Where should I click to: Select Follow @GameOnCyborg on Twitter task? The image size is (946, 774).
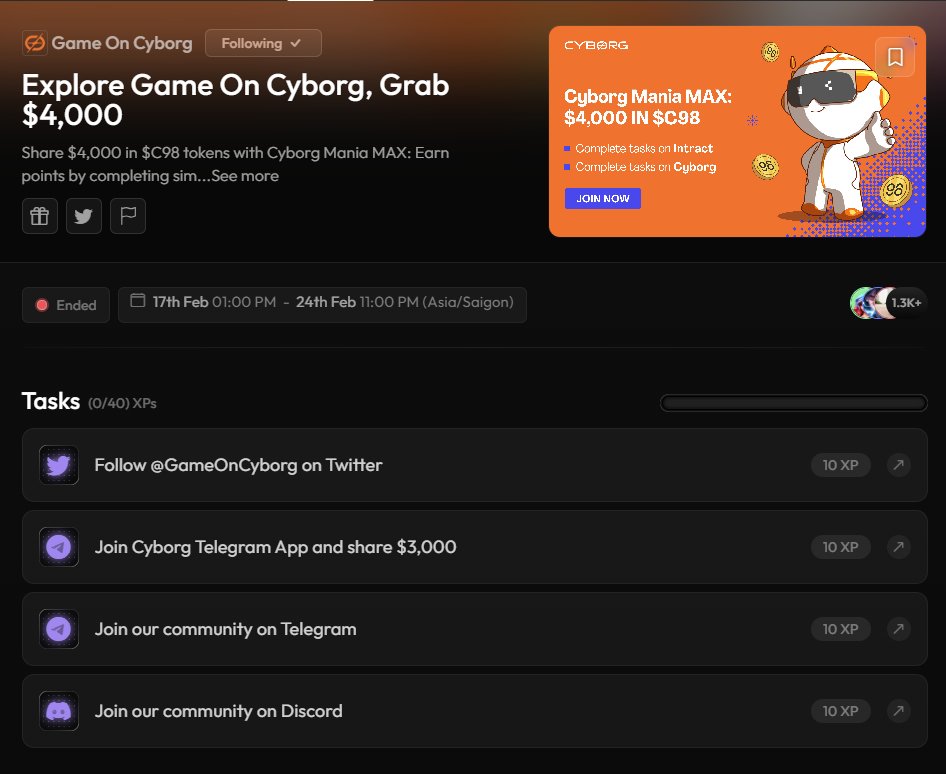click(x=474, y=465)
